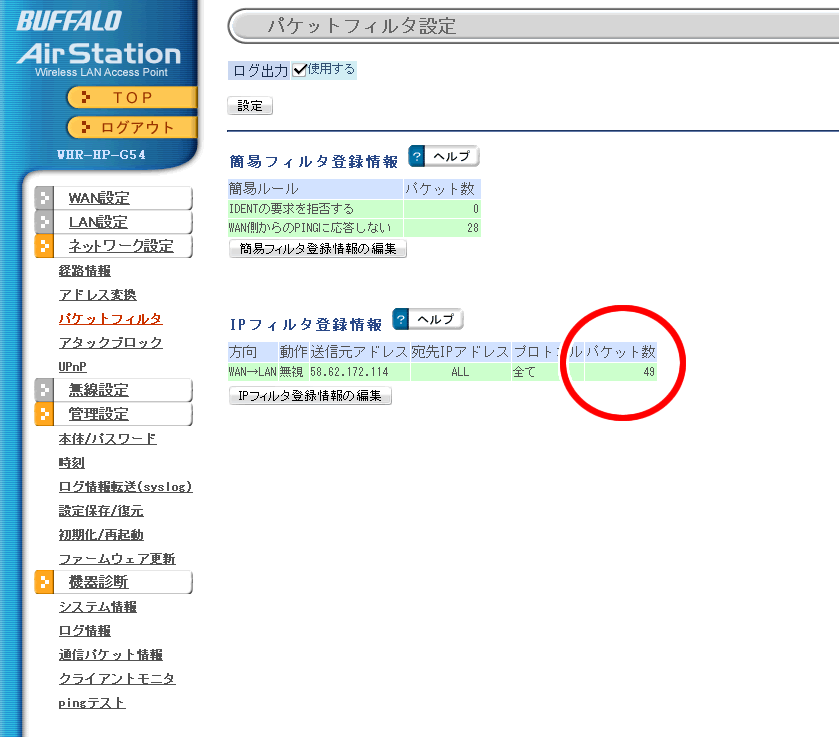Expand the 無線設定 menu icon
Screen dimensions: 839x737
pyautogui.click(x=44, y=390)
